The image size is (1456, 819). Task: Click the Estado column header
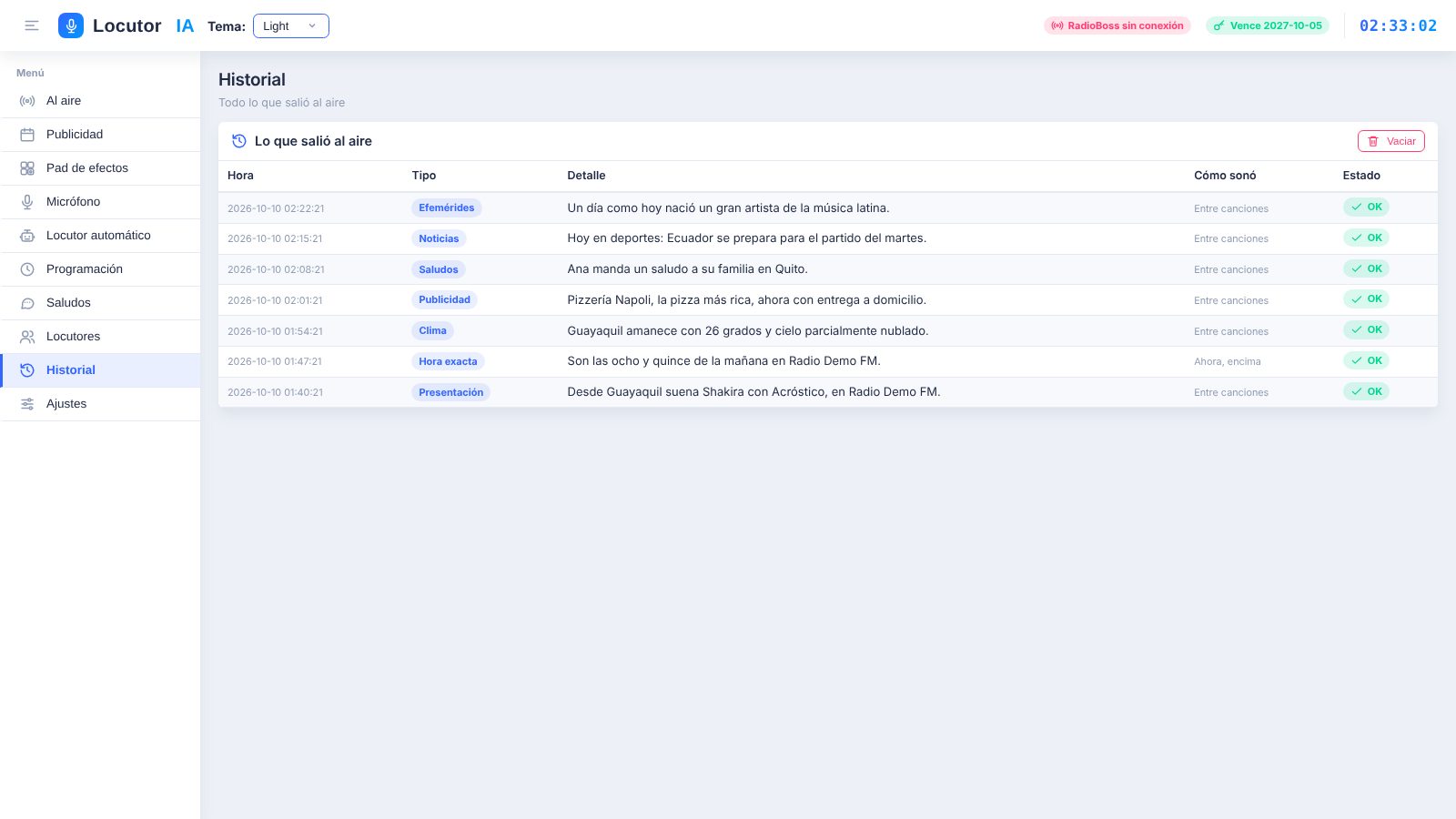click(x=1361, y=176)
